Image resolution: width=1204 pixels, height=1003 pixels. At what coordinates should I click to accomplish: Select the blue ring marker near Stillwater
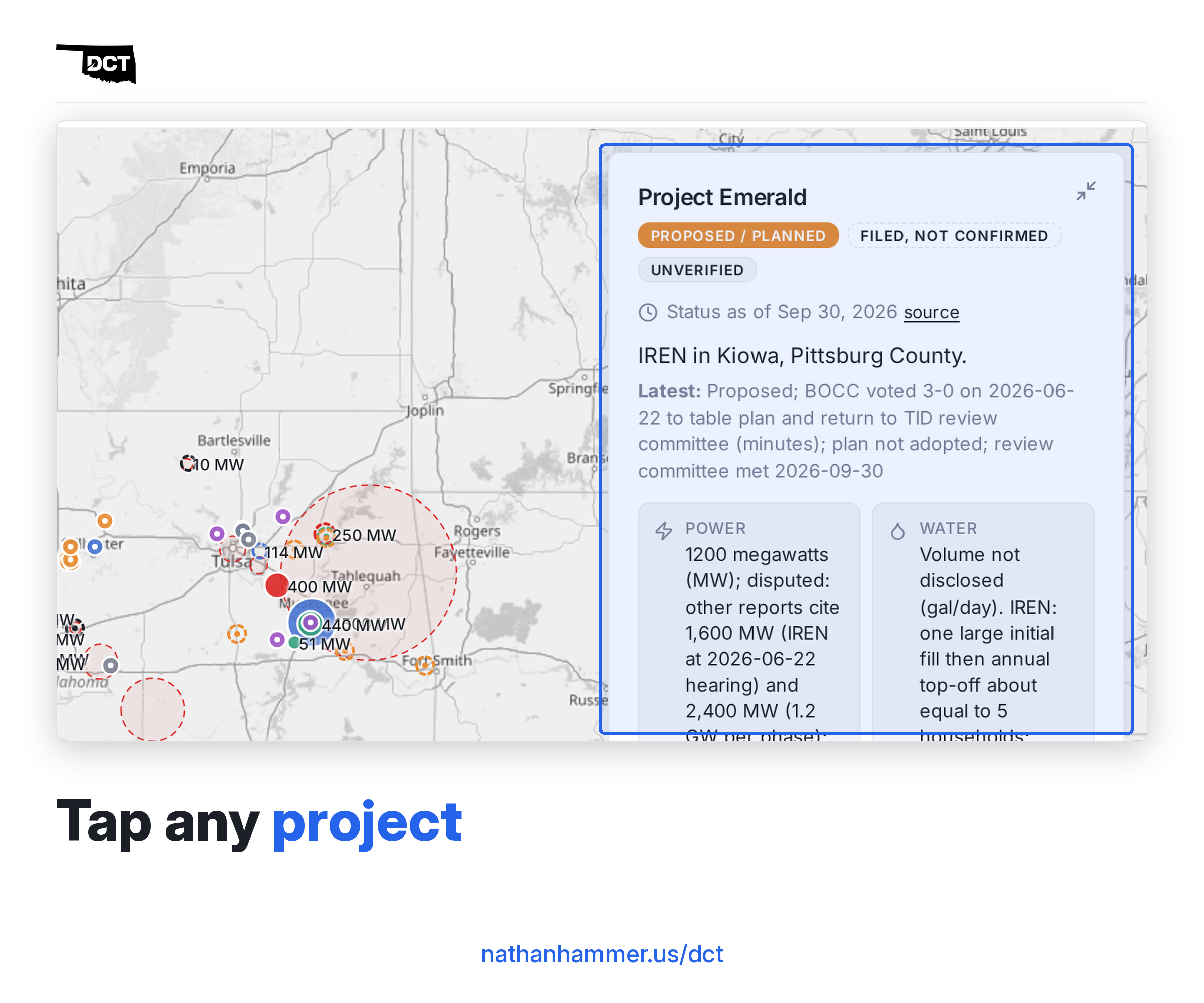coord(95,546)
